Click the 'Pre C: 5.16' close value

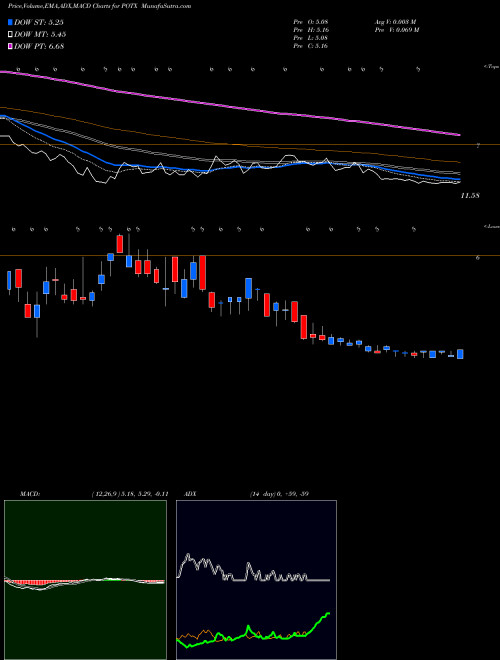point(311,46)
